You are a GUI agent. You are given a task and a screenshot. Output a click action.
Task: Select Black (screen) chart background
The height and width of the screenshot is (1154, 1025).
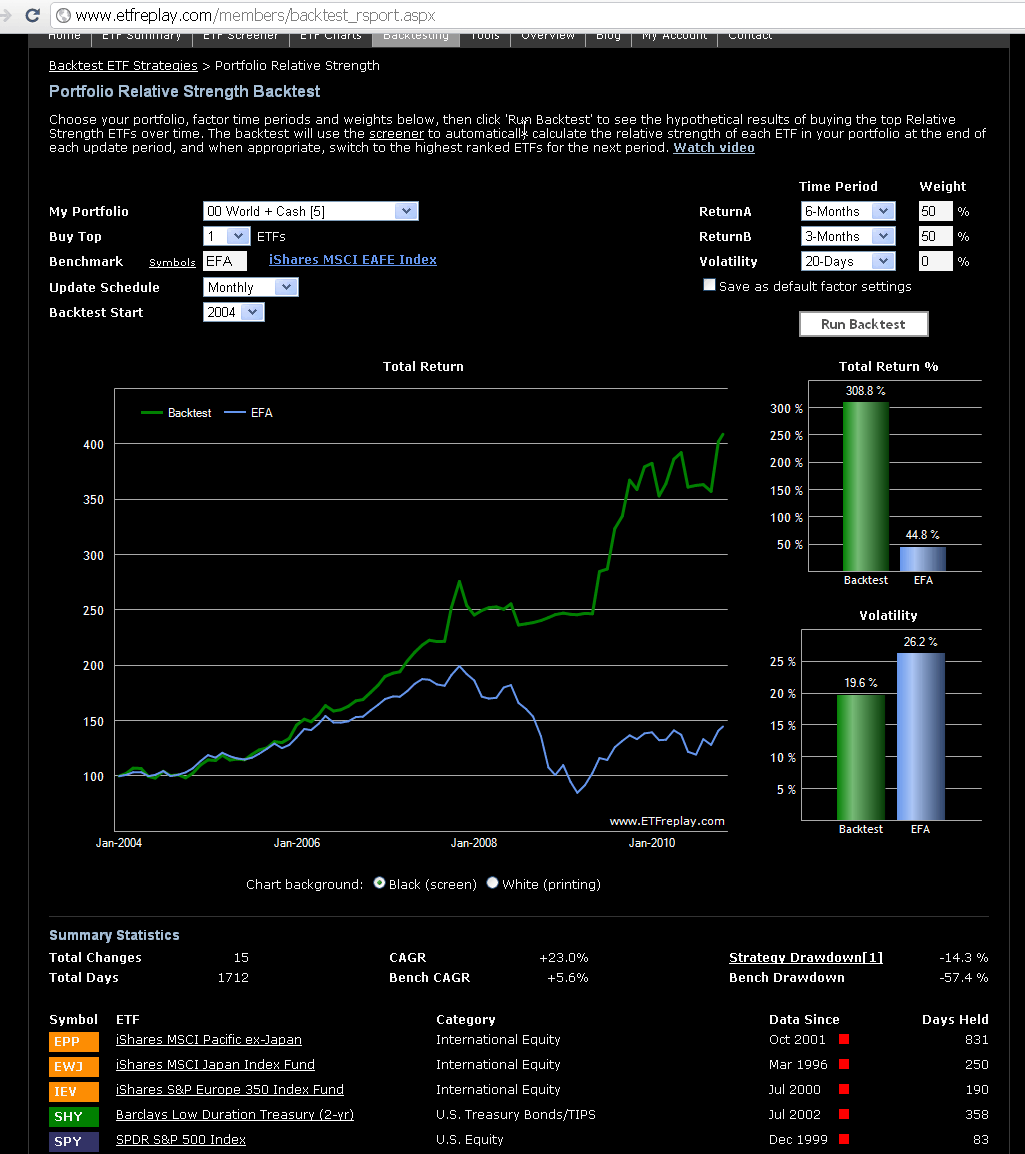[x=380, y=883]
